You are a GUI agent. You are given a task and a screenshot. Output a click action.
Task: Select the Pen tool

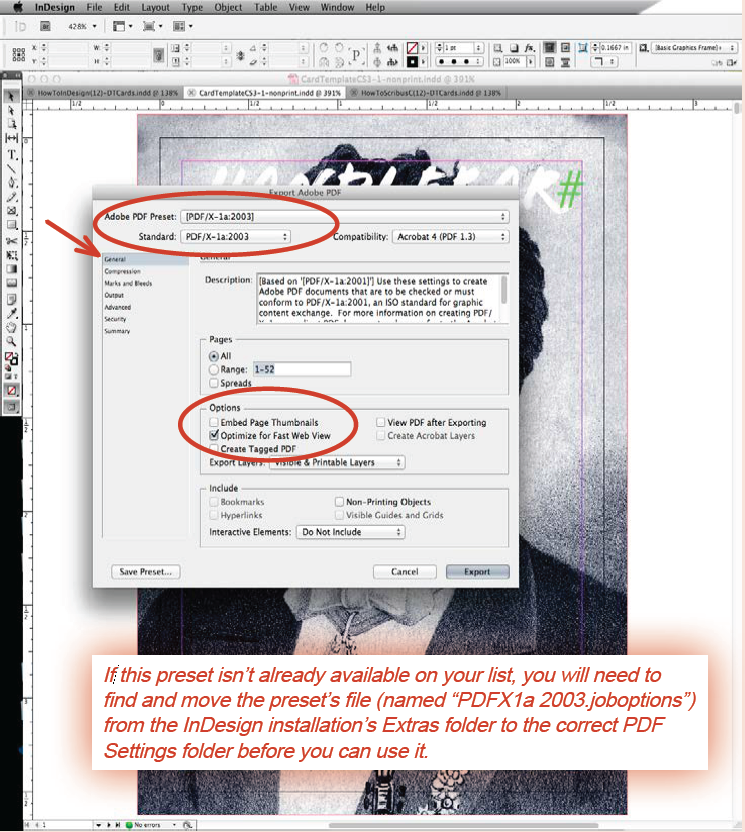tap(12, 183)
